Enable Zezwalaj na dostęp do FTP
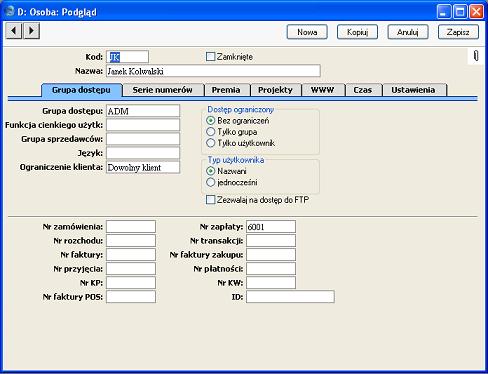The image size is (488, 374). click(210, 200)
